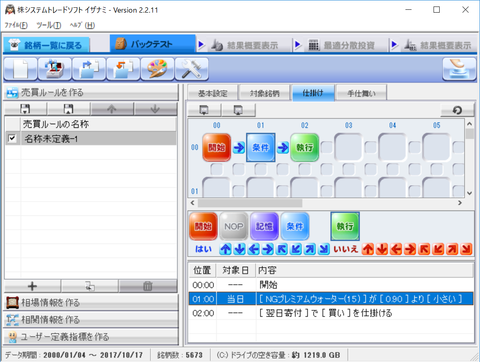
Task: Click the orange down arrow for いいえ
Action: point(382,249)
